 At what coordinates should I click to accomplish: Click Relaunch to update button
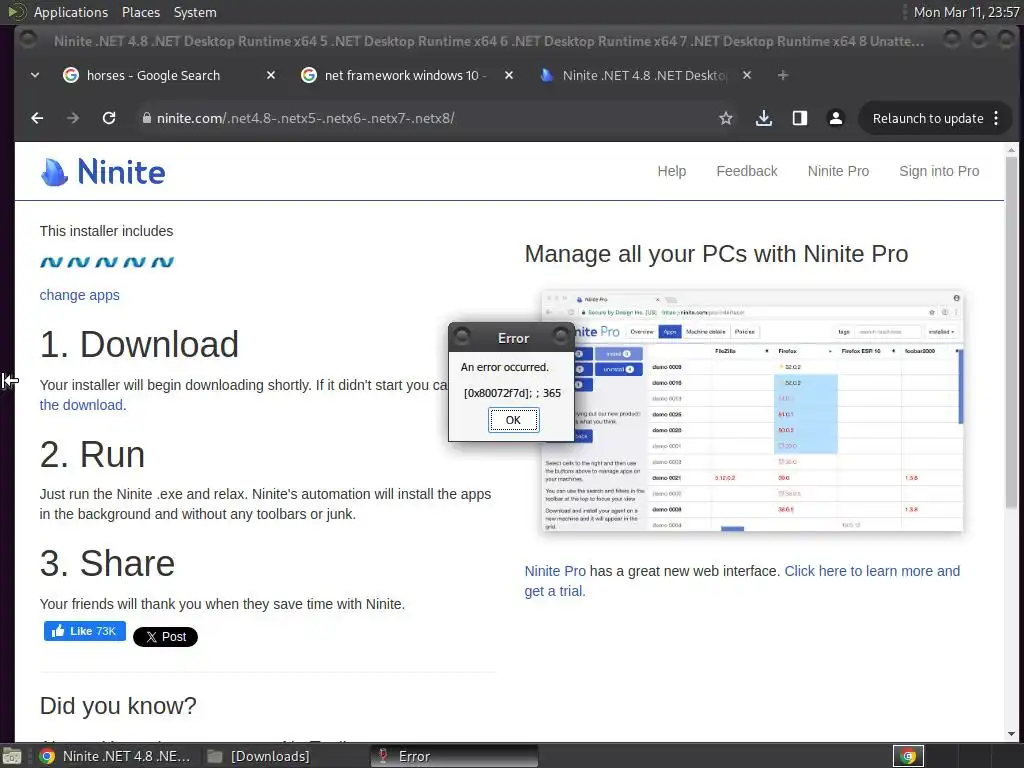pyautogui.click(x=927, y=118)
